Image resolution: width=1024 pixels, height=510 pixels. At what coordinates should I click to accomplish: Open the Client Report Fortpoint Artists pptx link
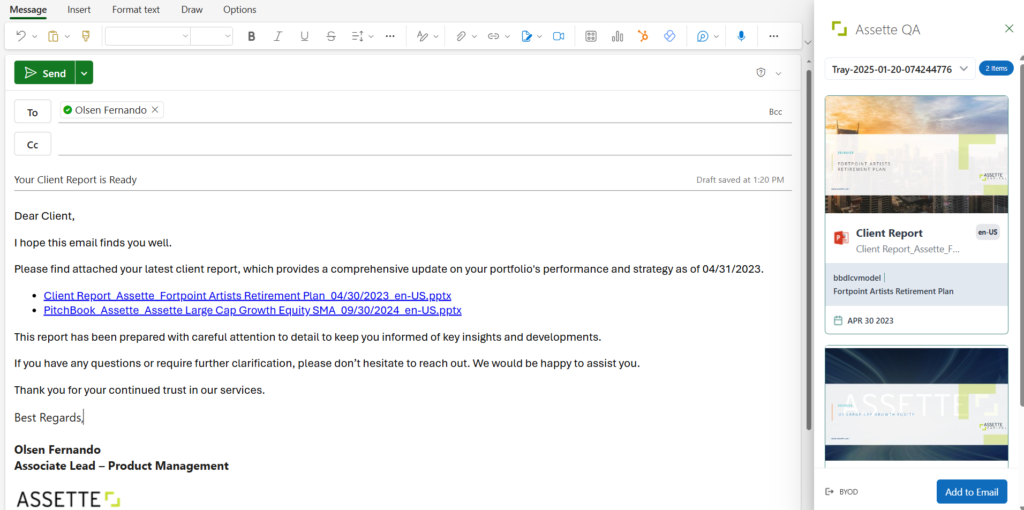pyautogui.click(x=247, y=296)
